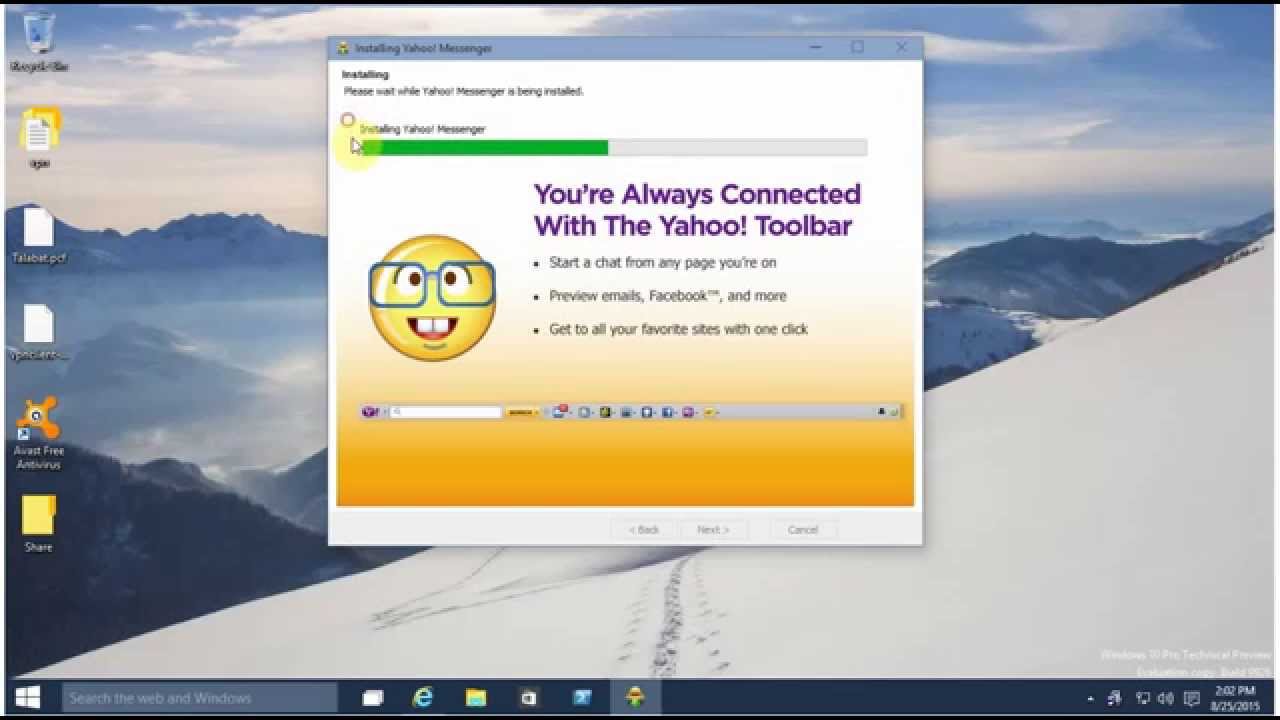Screen dimensions: 1280x720
Task: Show hidden system tray icons
Action: [x=1091, y=698]
